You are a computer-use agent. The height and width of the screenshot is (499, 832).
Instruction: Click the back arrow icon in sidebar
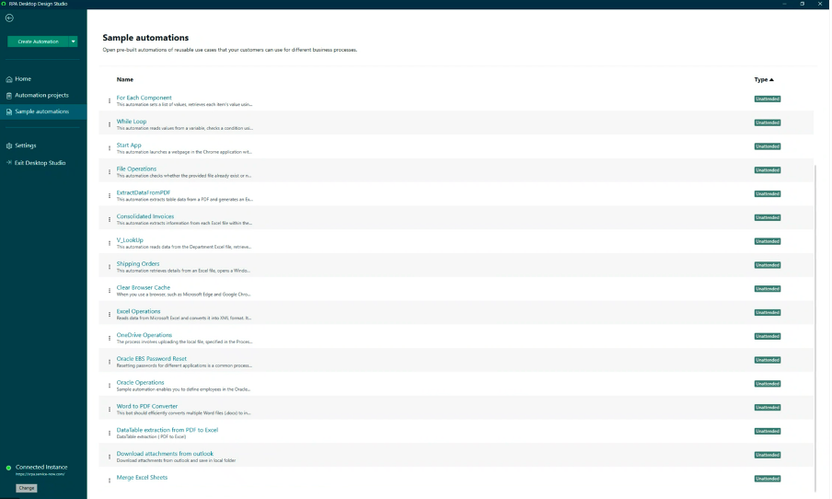pyautogui.click(x=9, y=18)
